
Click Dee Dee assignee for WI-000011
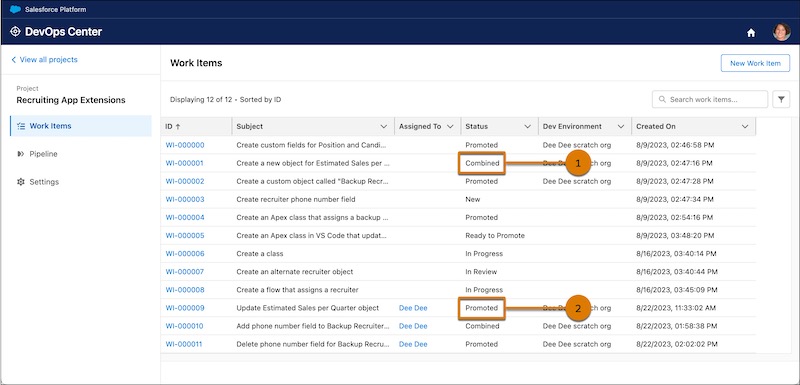[413, 344]
